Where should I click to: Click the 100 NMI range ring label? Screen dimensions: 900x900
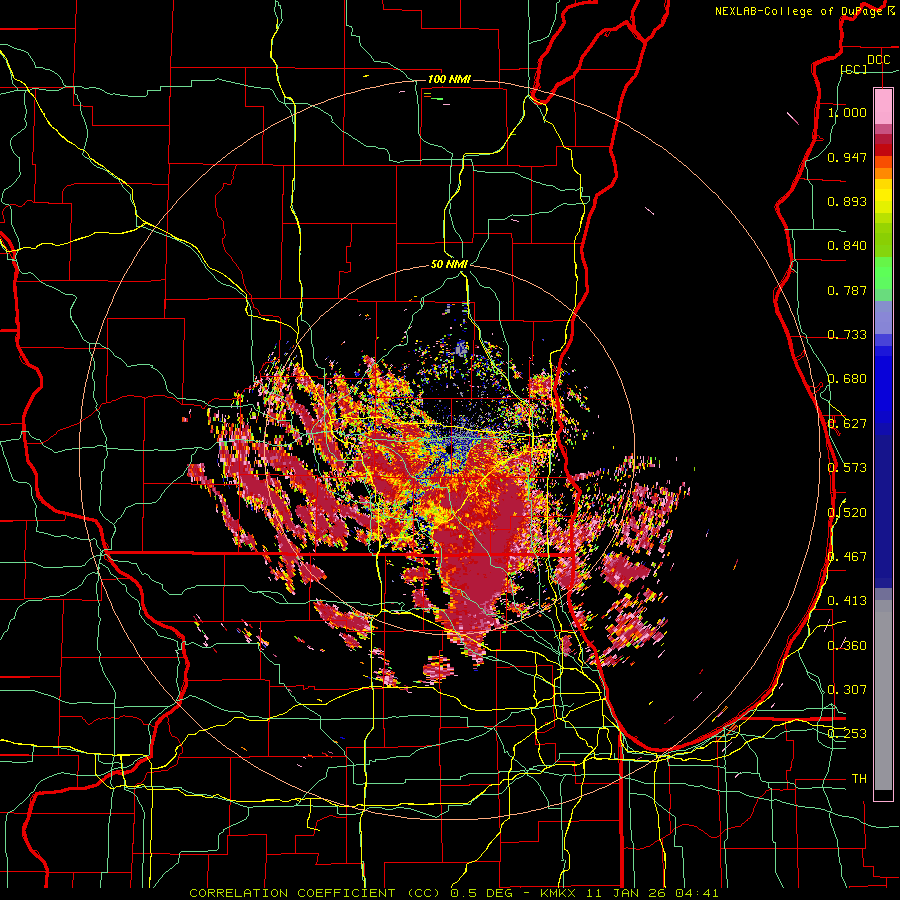click(x=449, y=79)
